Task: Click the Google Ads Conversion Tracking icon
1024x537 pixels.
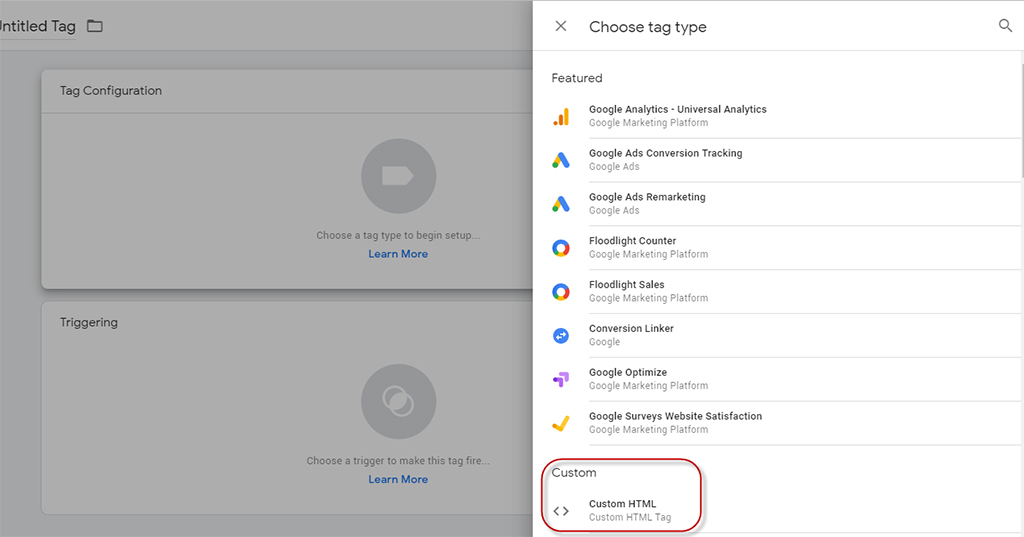Action: click(561, 160)
